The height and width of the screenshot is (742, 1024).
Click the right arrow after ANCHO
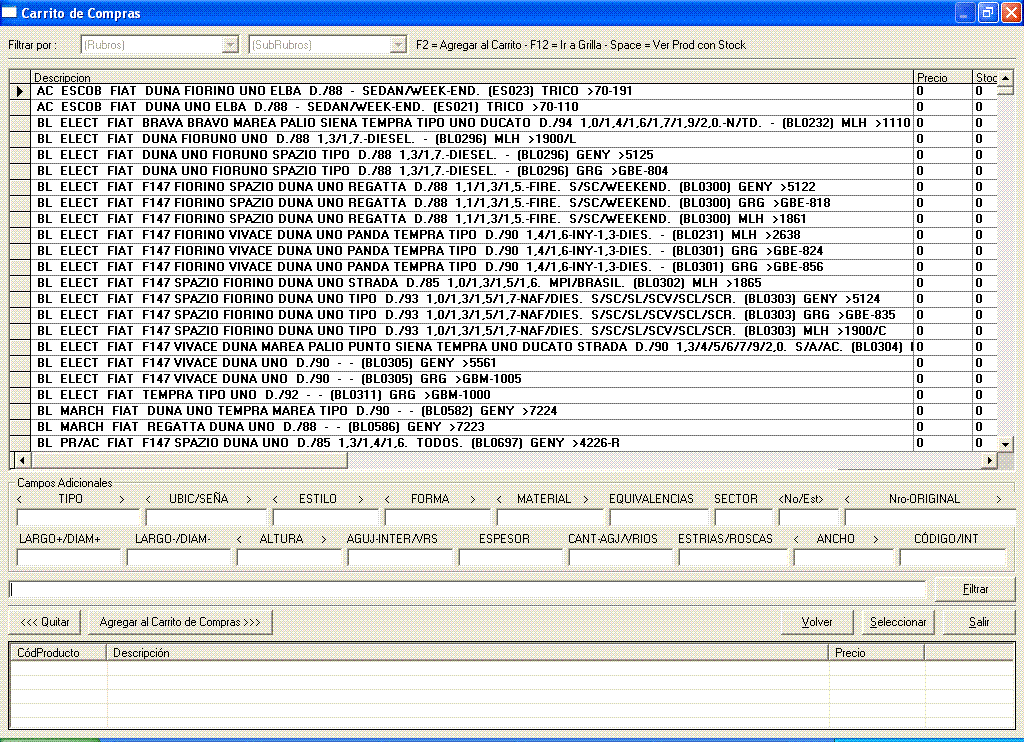coord(876,539)
